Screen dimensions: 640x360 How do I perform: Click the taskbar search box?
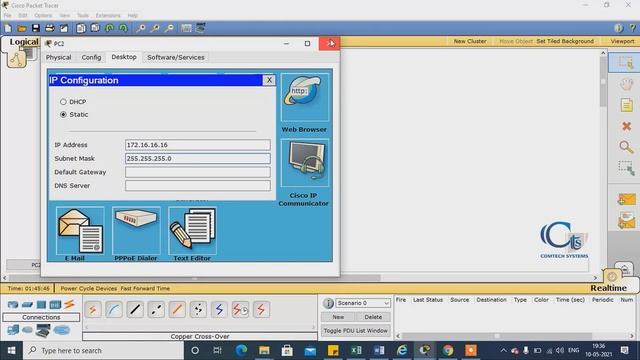coord(103,351)
